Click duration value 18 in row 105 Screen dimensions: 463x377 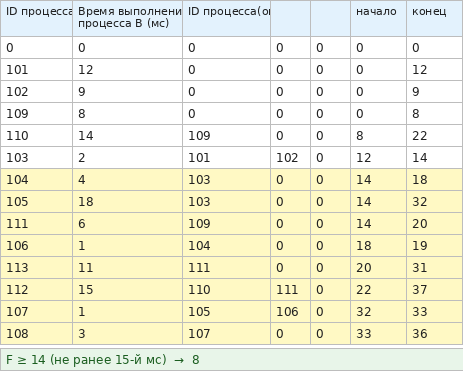pyautogui.click(x=128, y=202)
